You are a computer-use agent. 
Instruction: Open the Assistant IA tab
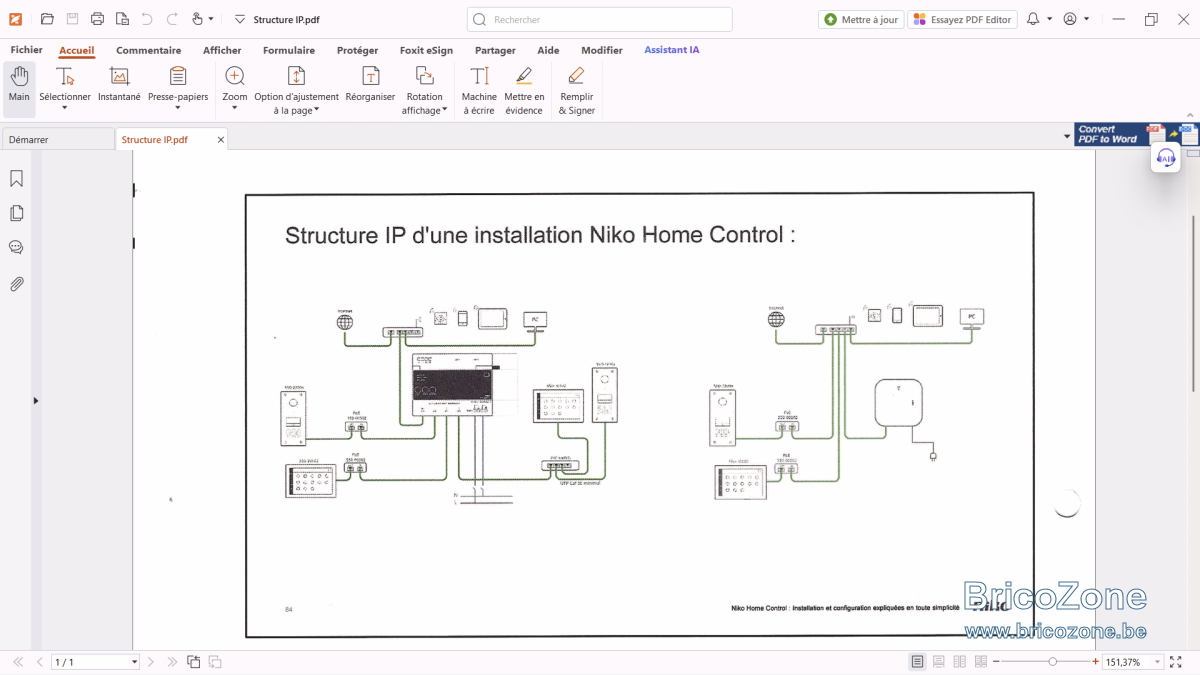point(672,50)
